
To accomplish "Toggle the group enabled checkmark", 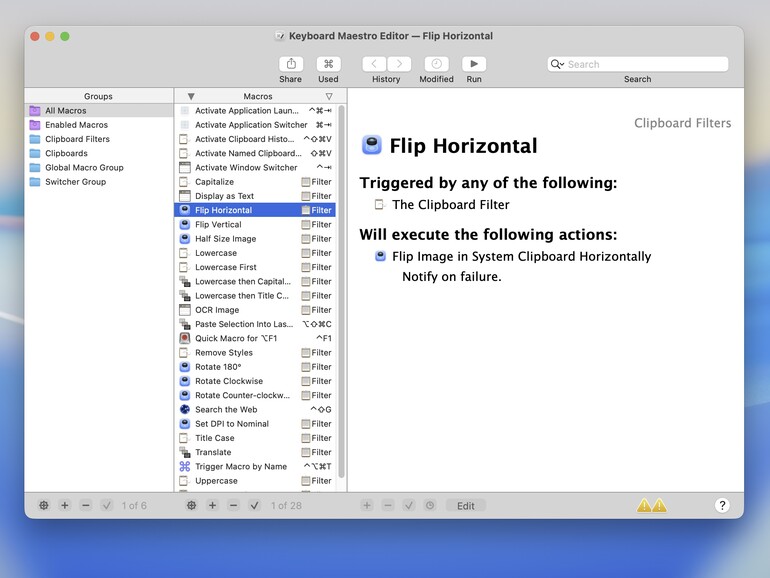I will coord(107,505).
